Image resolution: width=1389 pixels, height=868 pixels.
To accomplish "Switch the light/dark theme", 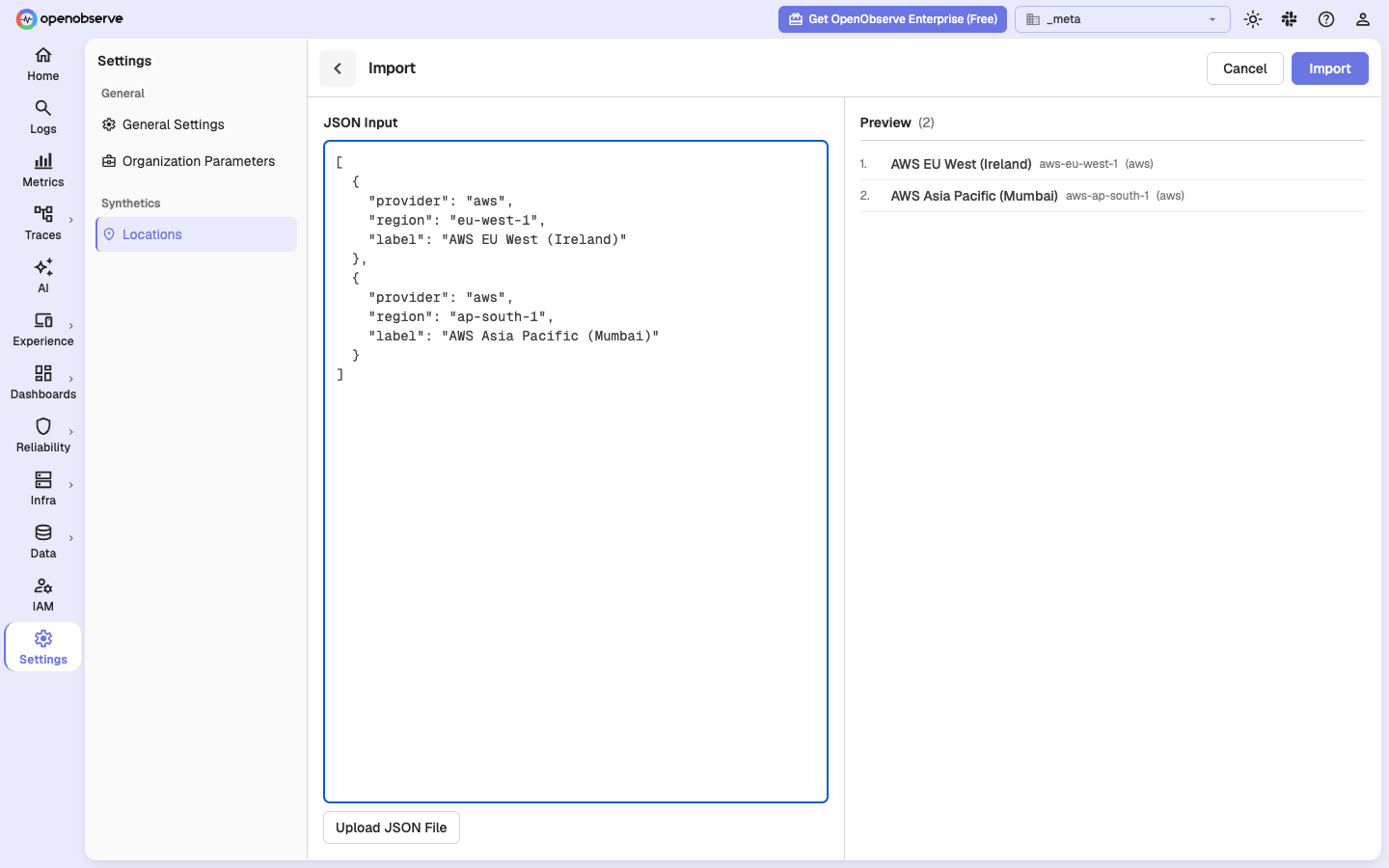I will click(x=1253, y=19).
